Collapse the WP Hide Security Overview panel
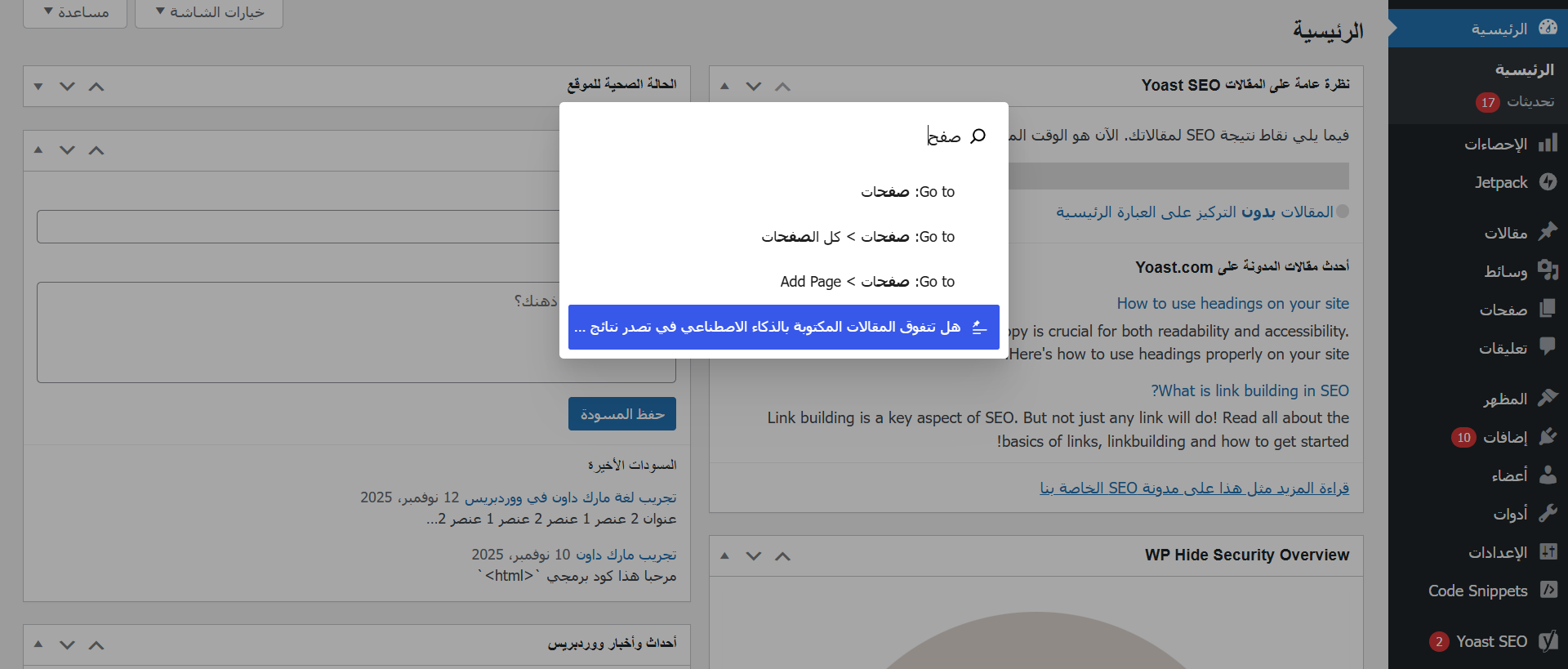The image size is (1568, 669). pos(724,555)
